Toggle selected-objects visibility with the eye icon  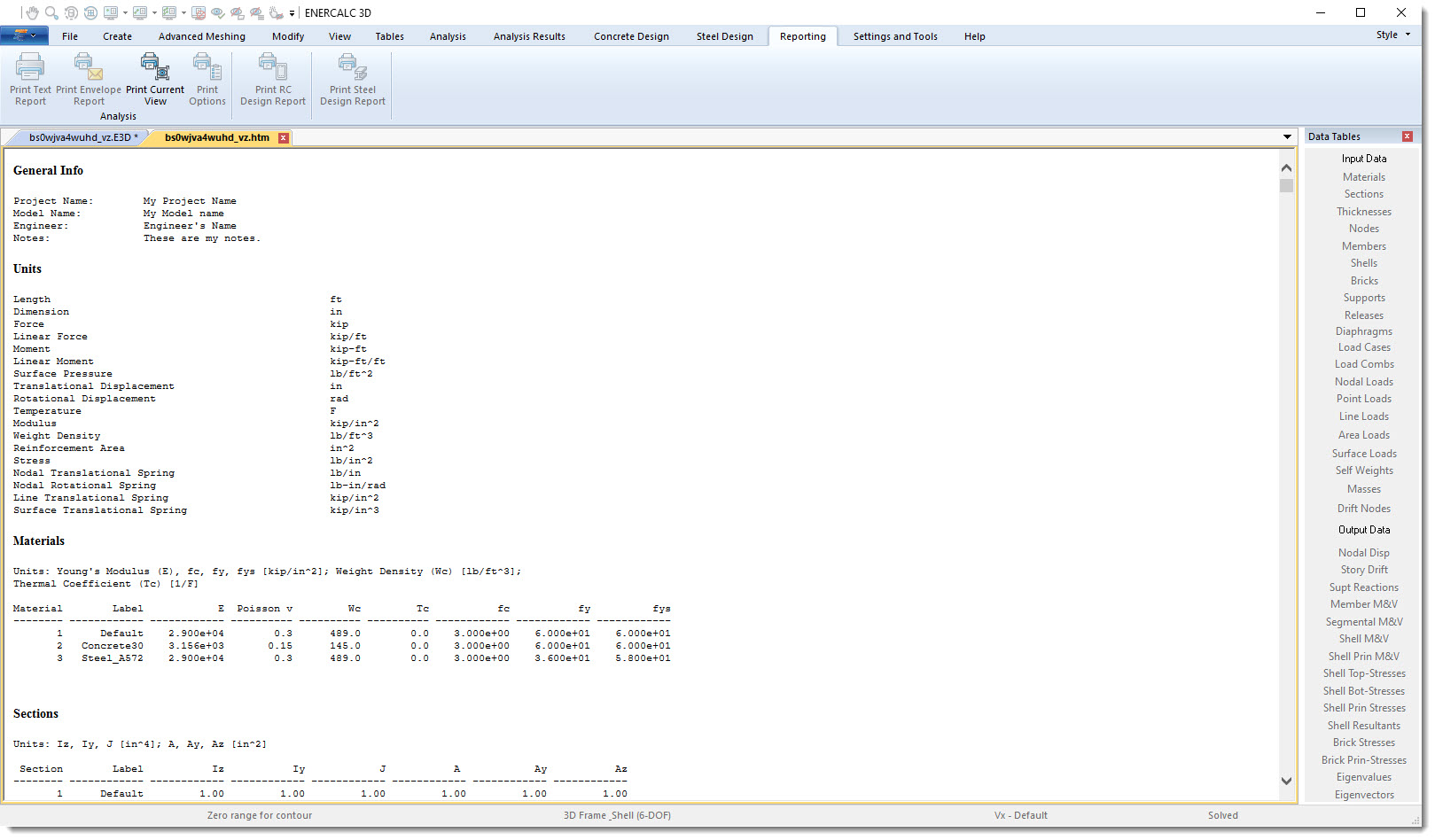(217, 13)
